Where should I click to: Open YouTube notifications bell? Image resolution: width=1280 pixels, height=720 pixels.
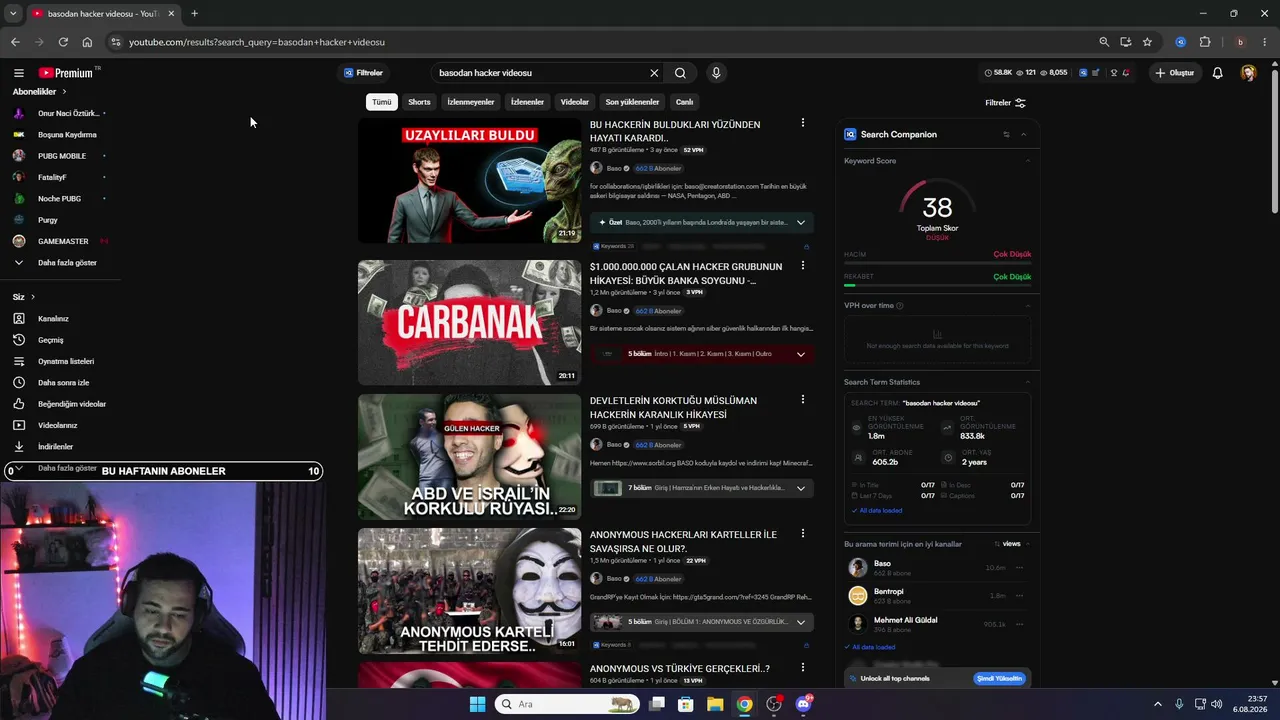click(x=1217, y=73)
